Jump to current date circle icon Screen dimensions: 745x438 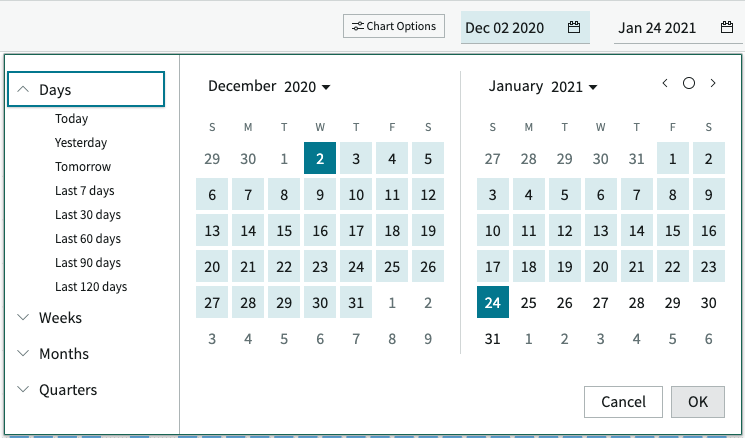[689, 83]
